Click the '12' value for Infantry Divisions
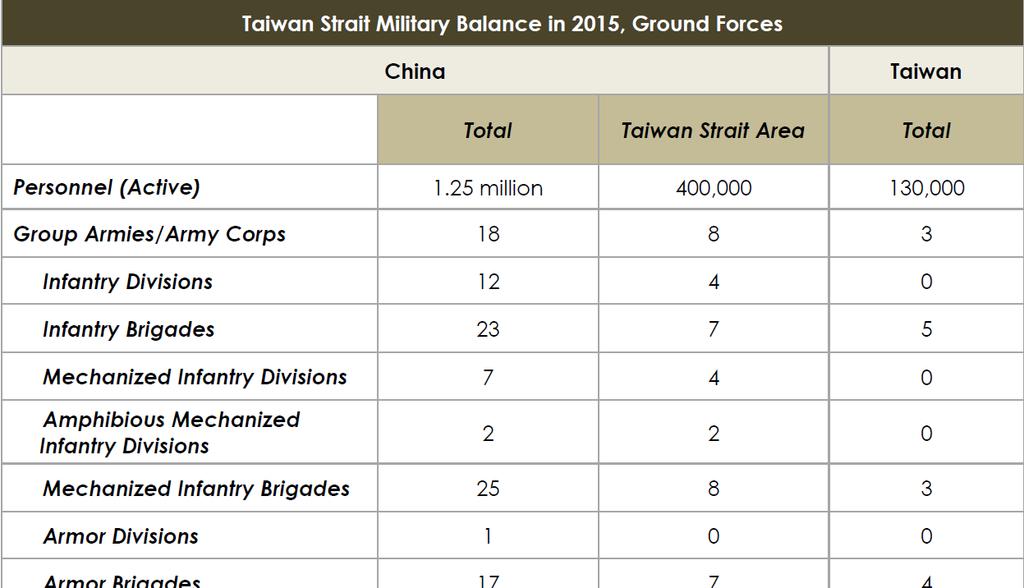 (x=488, y=282)
